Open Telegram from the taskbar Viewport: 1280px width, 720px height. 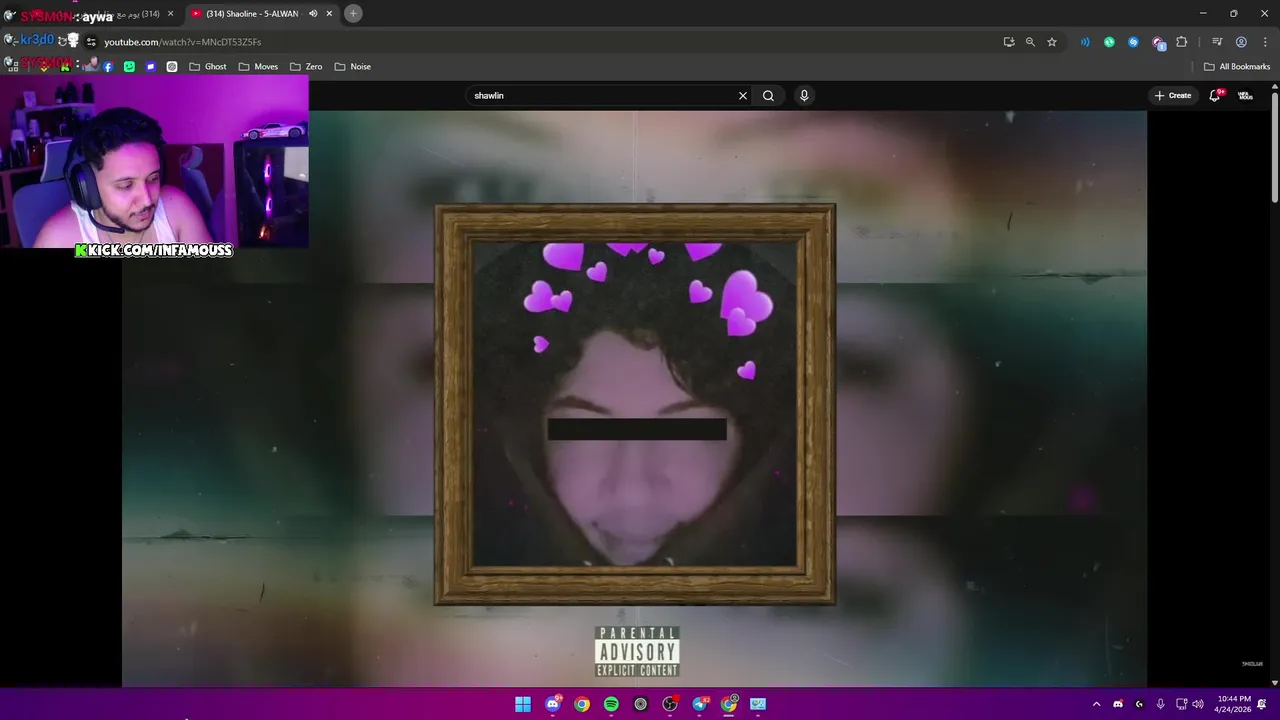[x=700, y=704]
